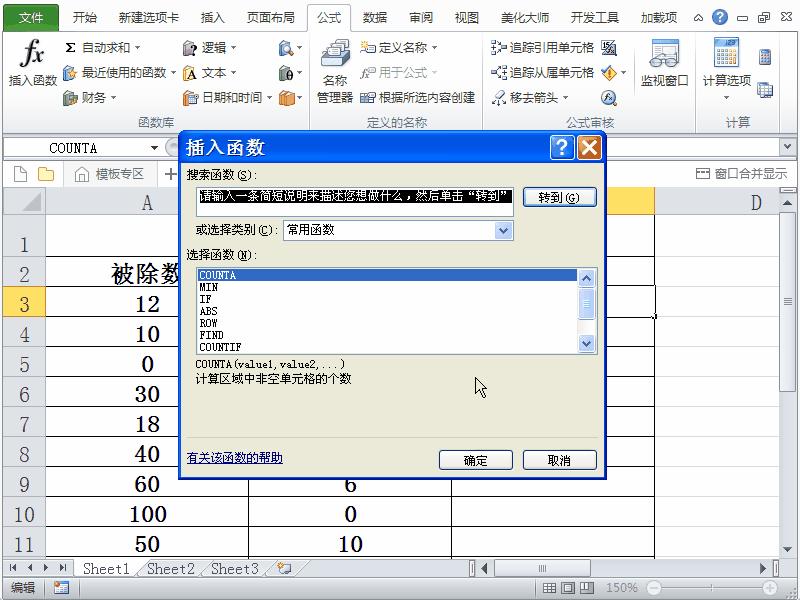Screen dimensions: 800x600
Task: Switch to the 开发工具 Developer tab
Action: [594, 18]
